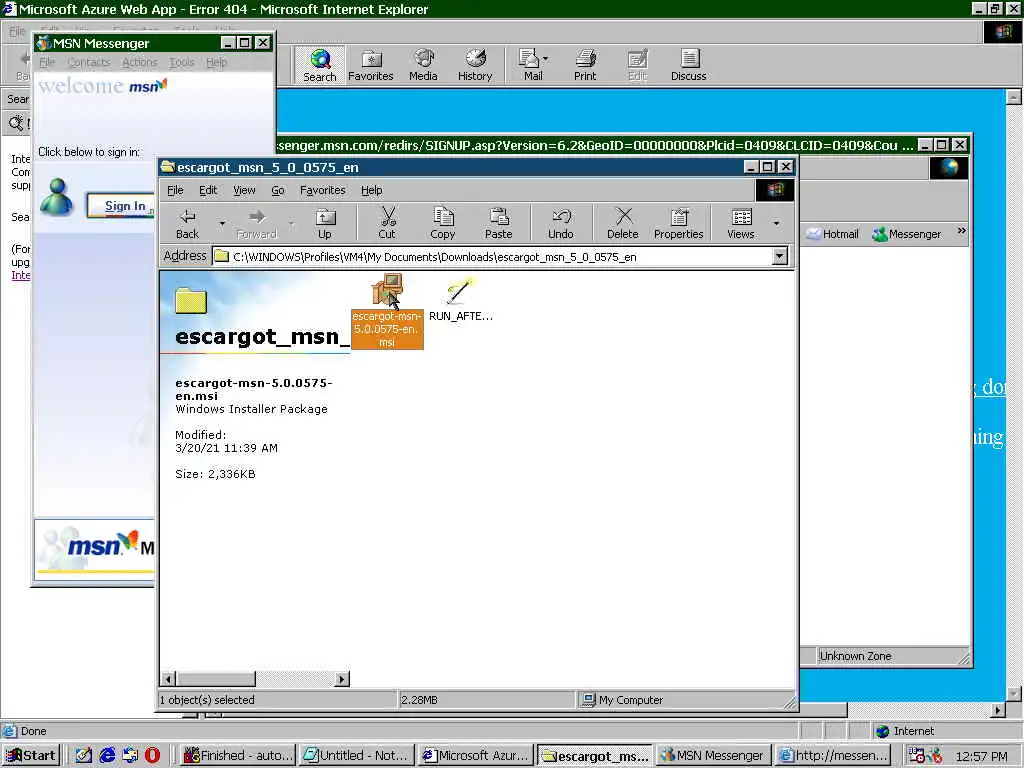The height and width of the screenshot is (768, 1024).
Task: Click the Mail icon in Internet Explorer
Action: click(532, 65)
